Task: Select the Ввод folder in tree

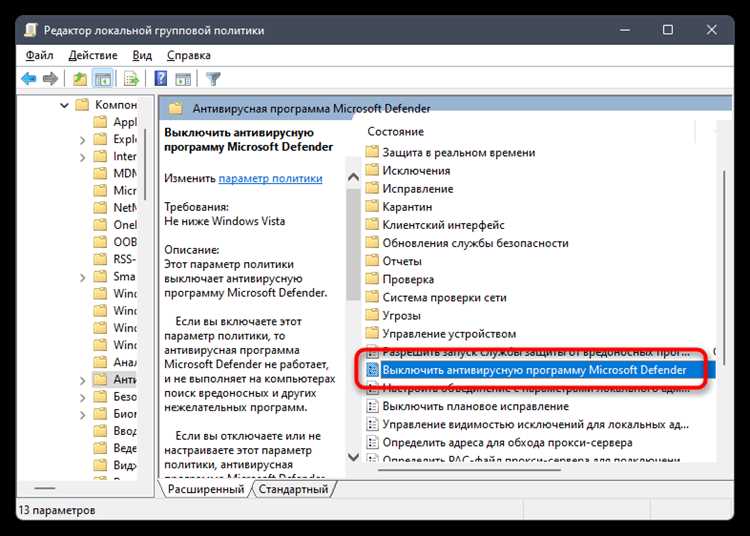Action: [115, 431]
